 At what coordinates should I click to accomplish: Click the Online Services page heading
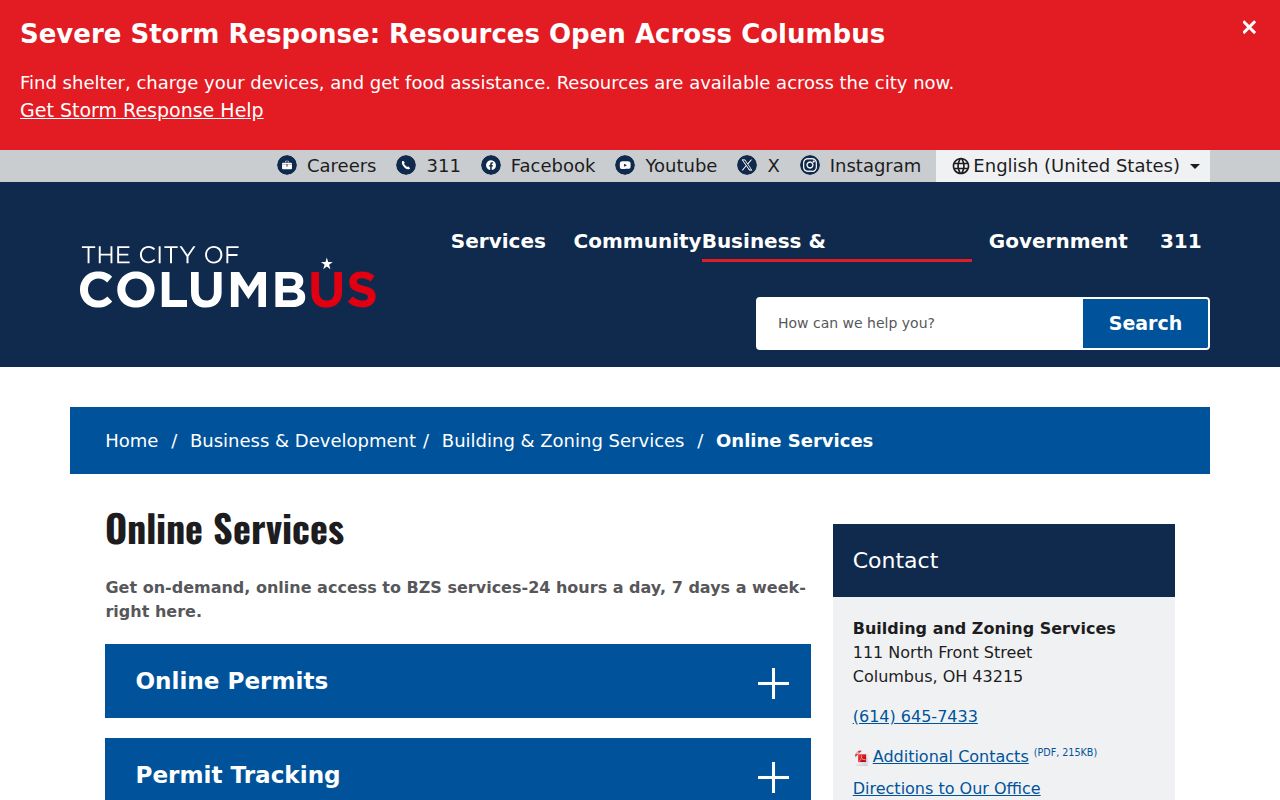coord(225,529)
